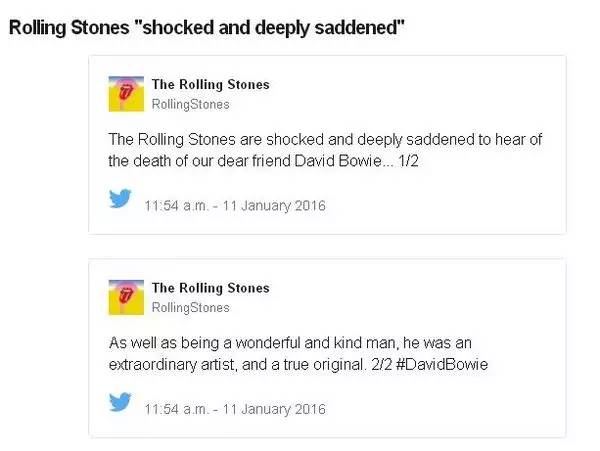
Task: Visit the RollingStones handle under the first tweet's name
Action: [x=190, y=104]
